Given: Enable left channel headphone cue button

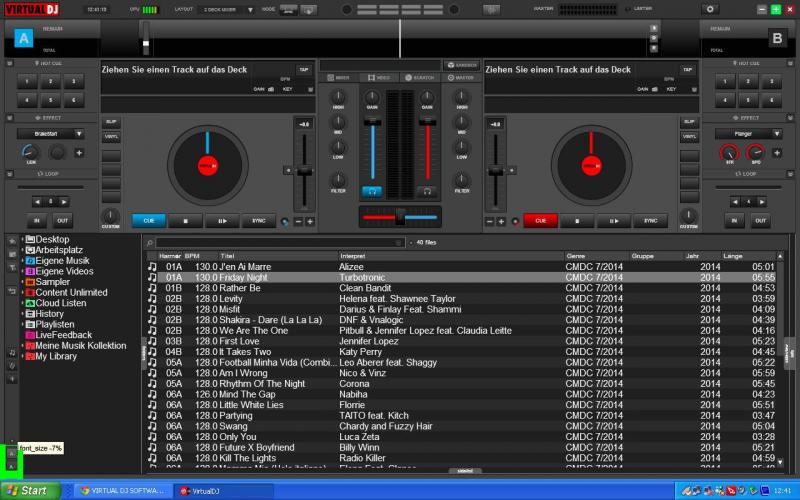Looking at the screenshot, I should (372, 190).
